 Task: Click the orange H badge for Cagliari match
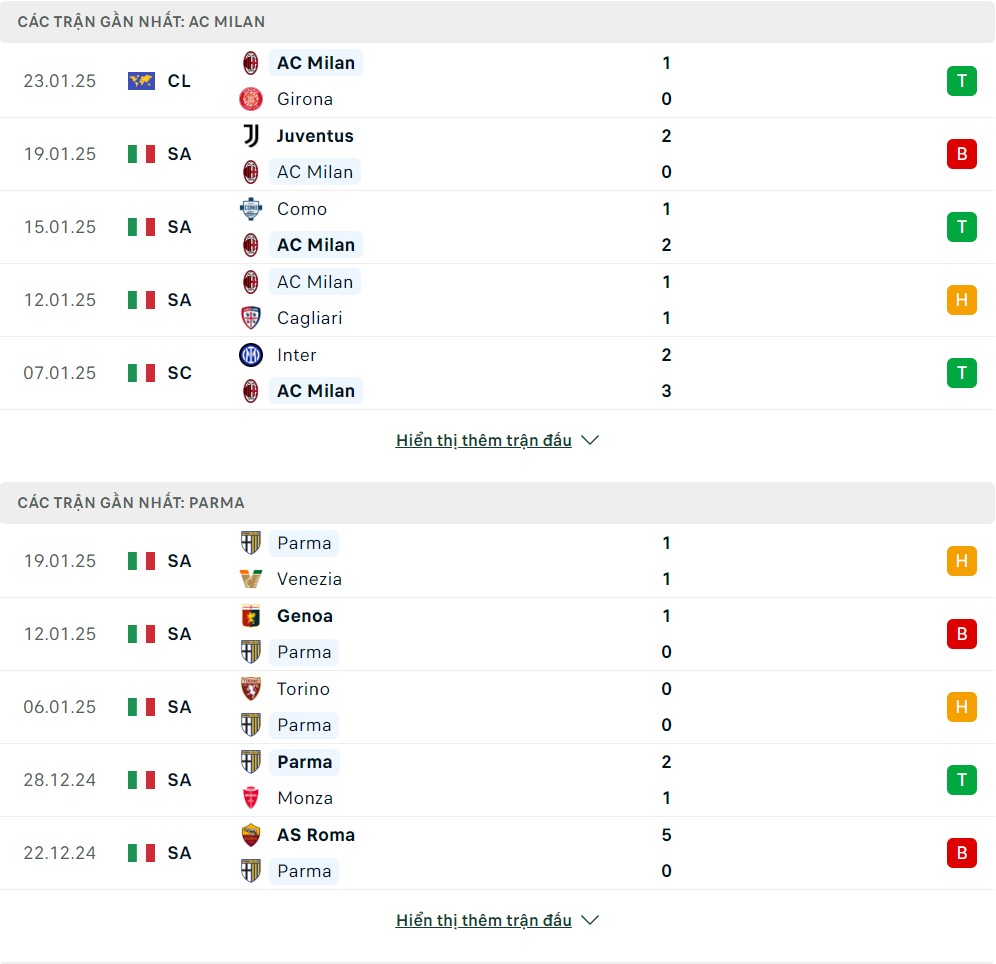point(962,300)
